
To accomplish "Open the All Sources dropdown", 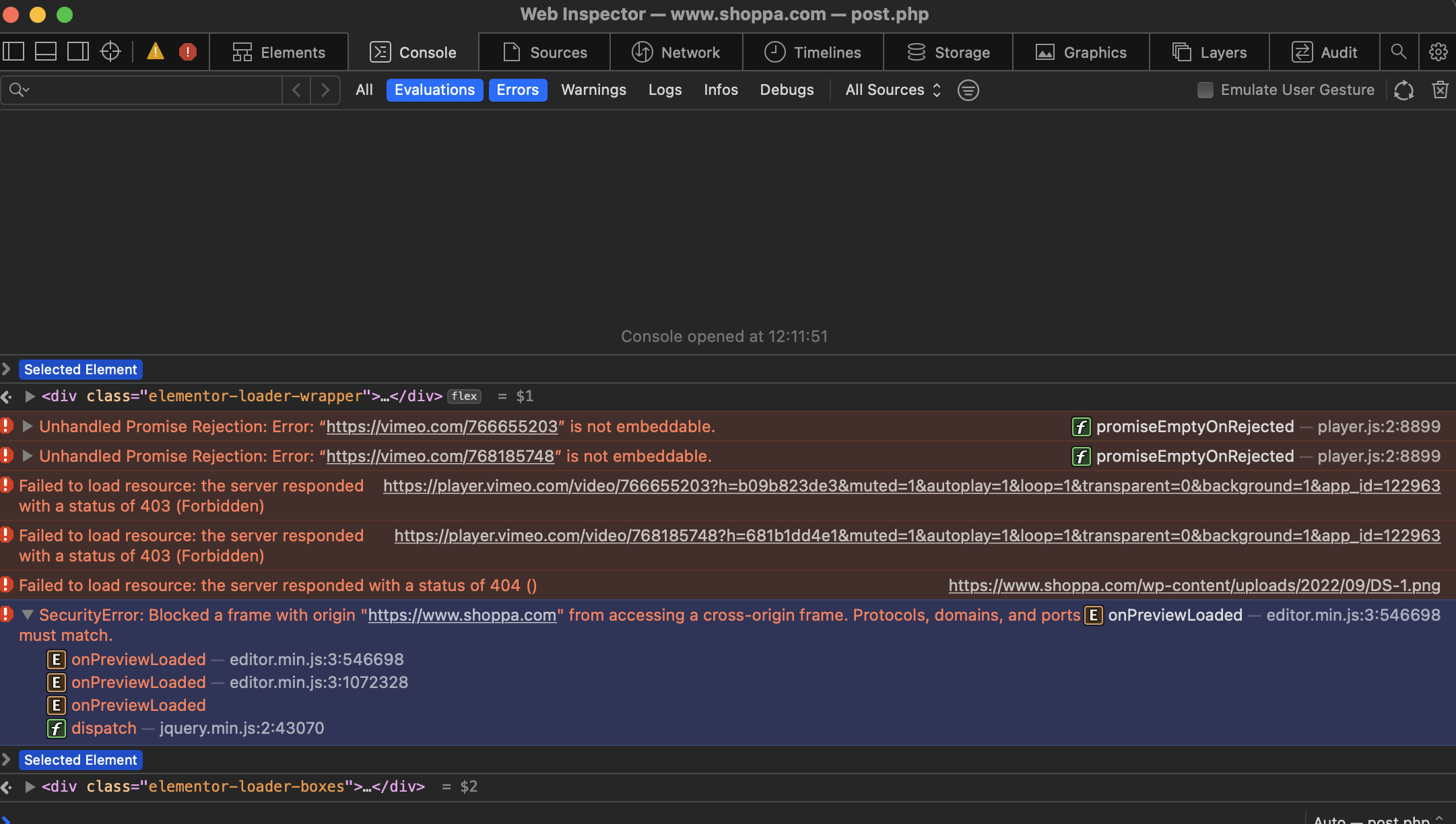I will click(x=893, y=90).
